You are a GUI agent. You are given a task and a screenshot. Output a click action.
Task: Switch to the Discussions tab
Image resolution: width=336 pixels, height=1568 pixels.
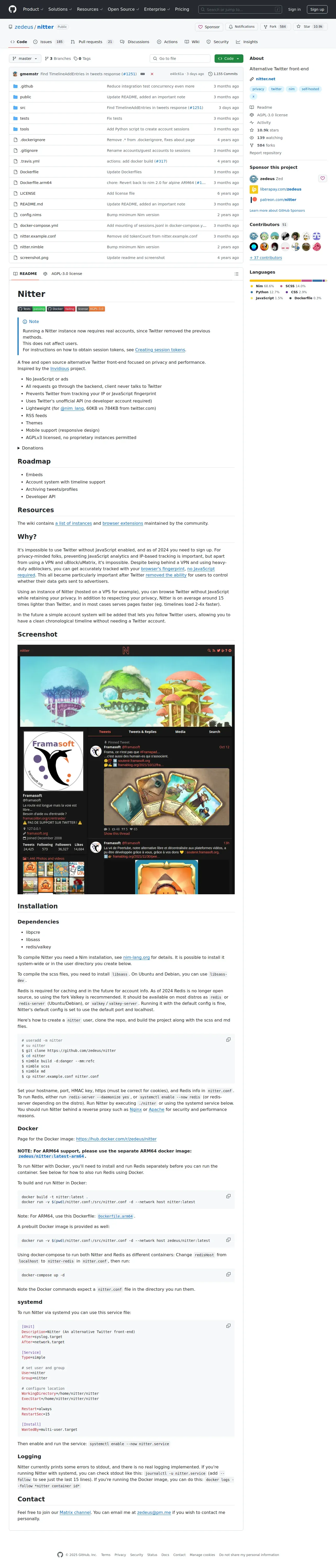[x=135, y=42]
